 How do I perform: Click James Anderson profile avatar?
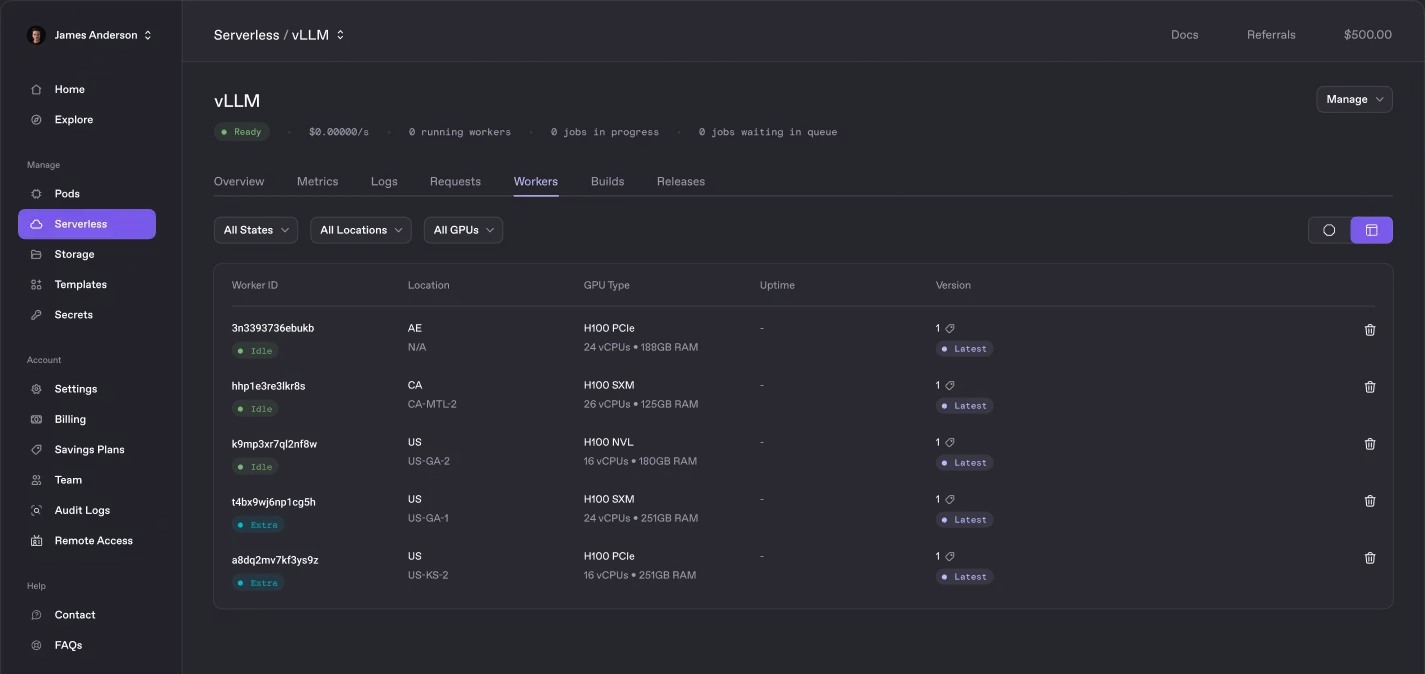tap(36, 35)
